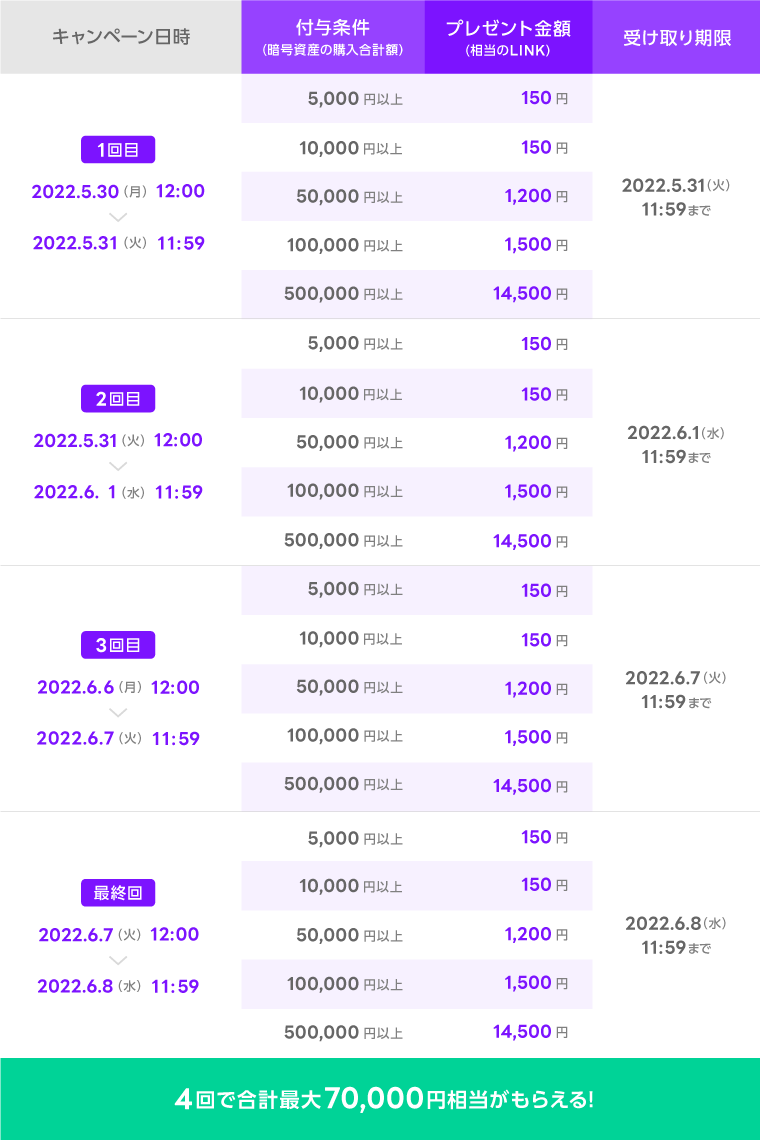
Task: Click the 2022.5.30(月) 12:00 start date
Action: coord(118,191)
